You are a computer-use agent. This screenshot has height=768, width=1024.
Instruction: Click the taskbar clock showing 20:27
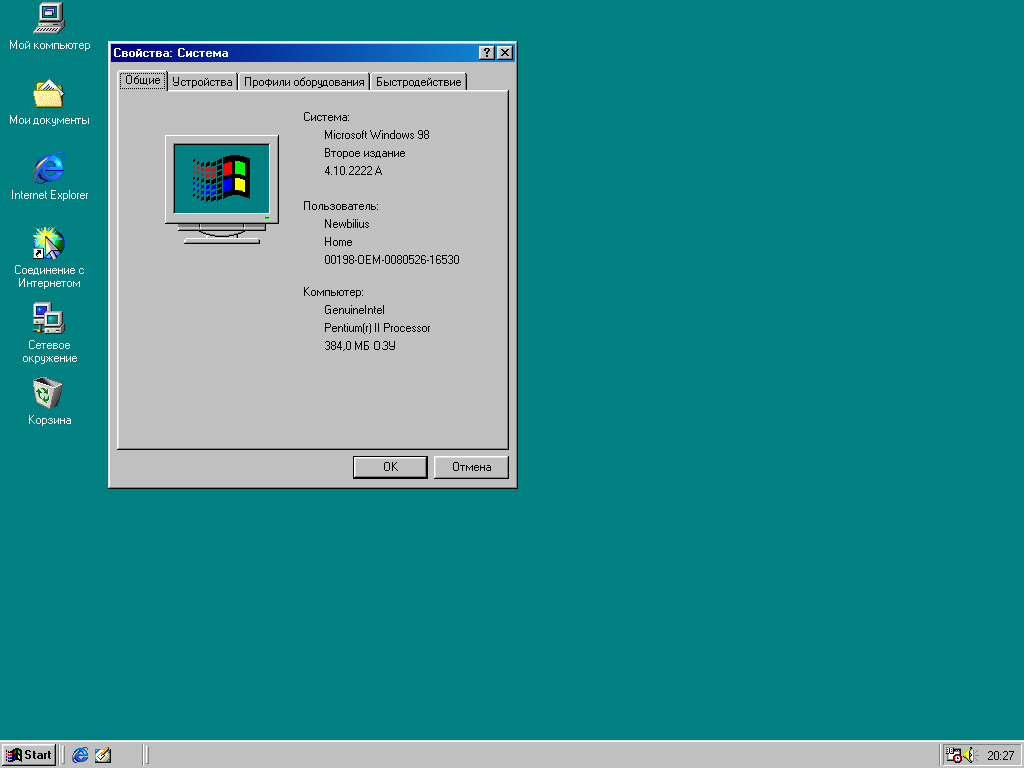[x=1000, y=756]
